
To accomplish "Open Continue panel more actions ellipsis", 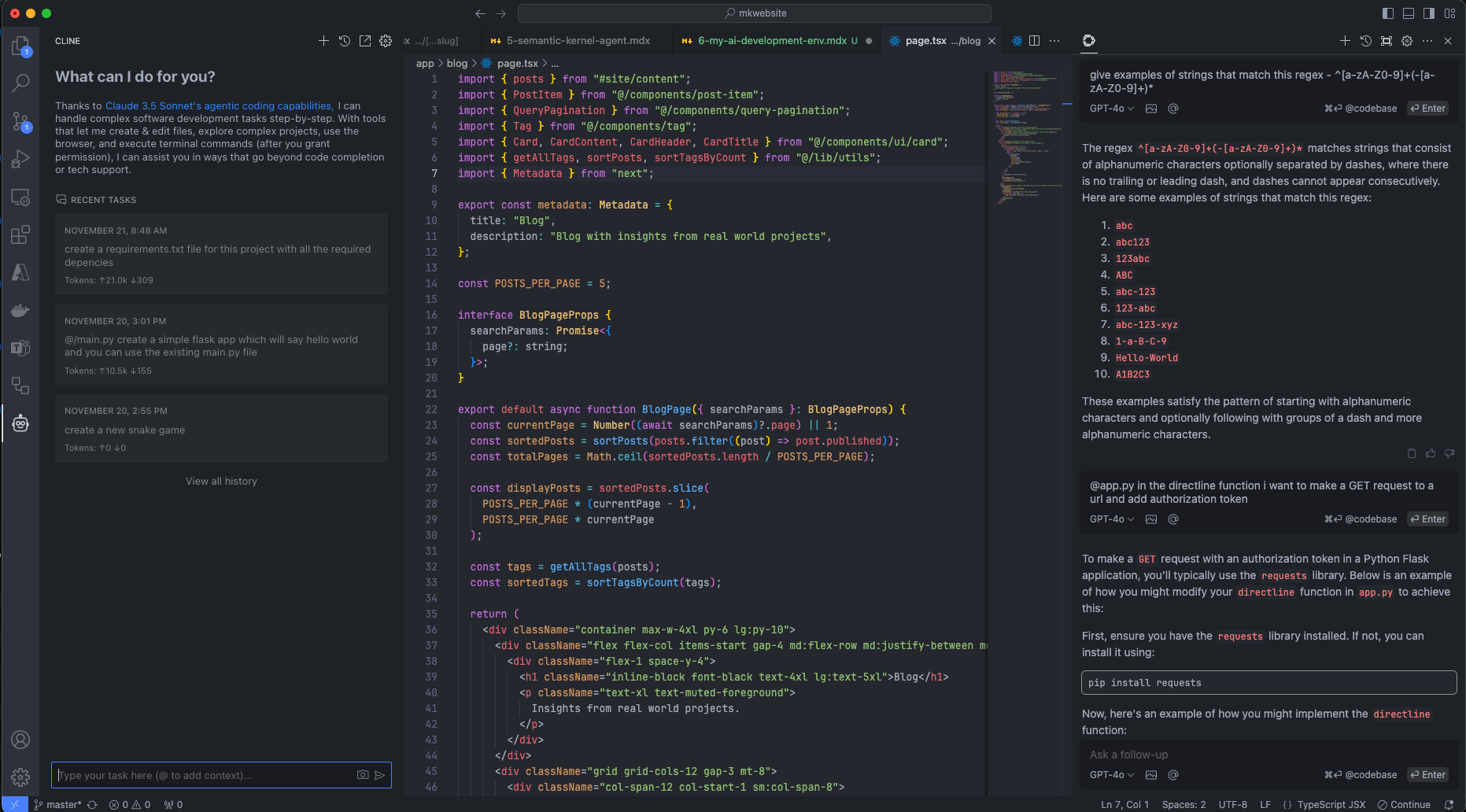I will pyautogui.click(x=1427, y=41).
